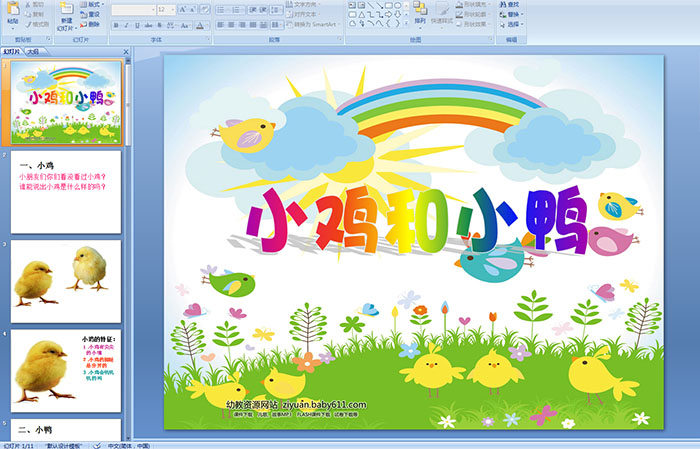The height and width of the screenshot is (449, 700).
Task: Open the font size dropdown showing 12
Action: pos(167,10)
